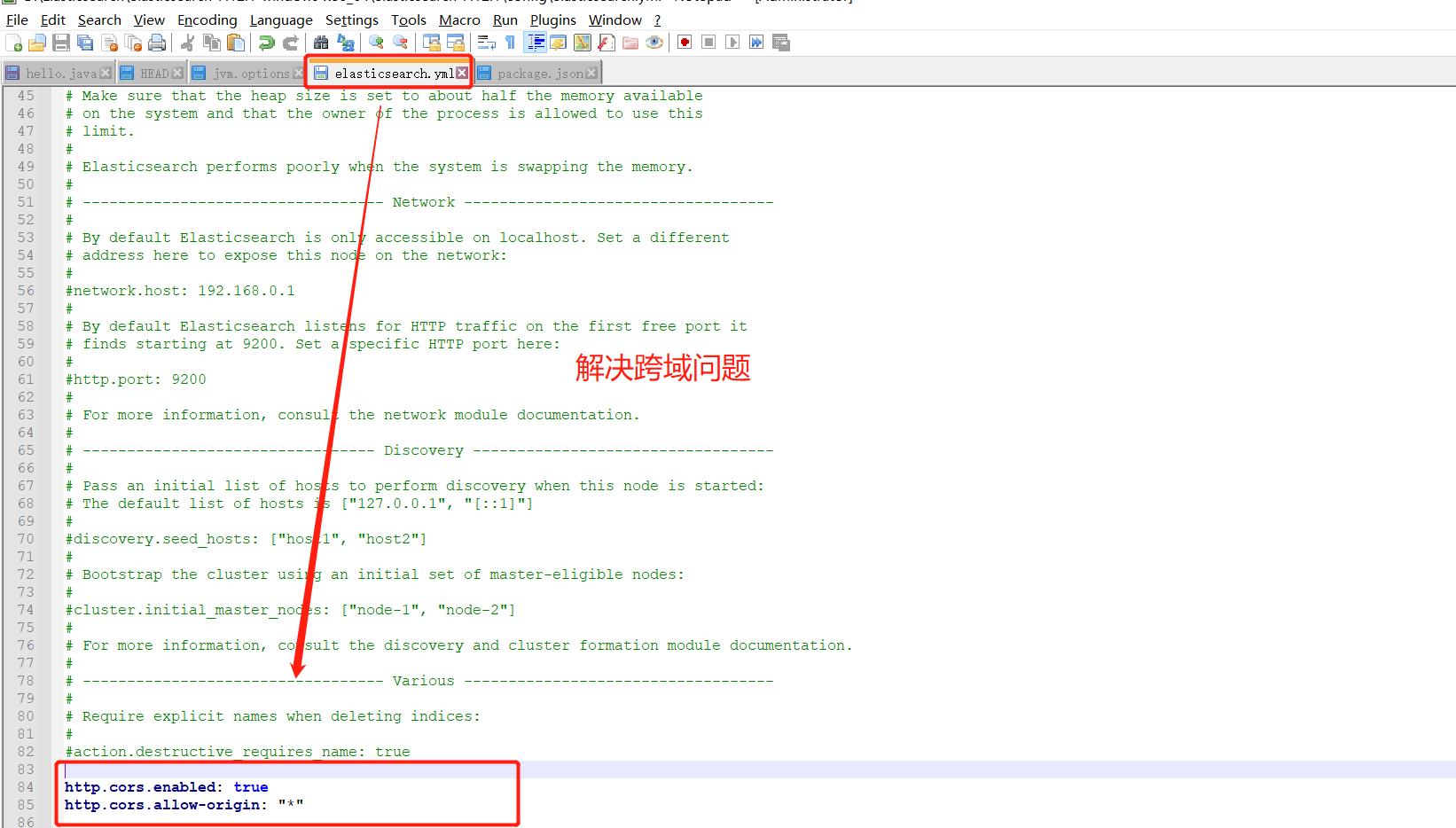This screenshot has width=1456, height=828.
Task: Open the Run menu
Action: pyautogui.click(x=505, y=20)
